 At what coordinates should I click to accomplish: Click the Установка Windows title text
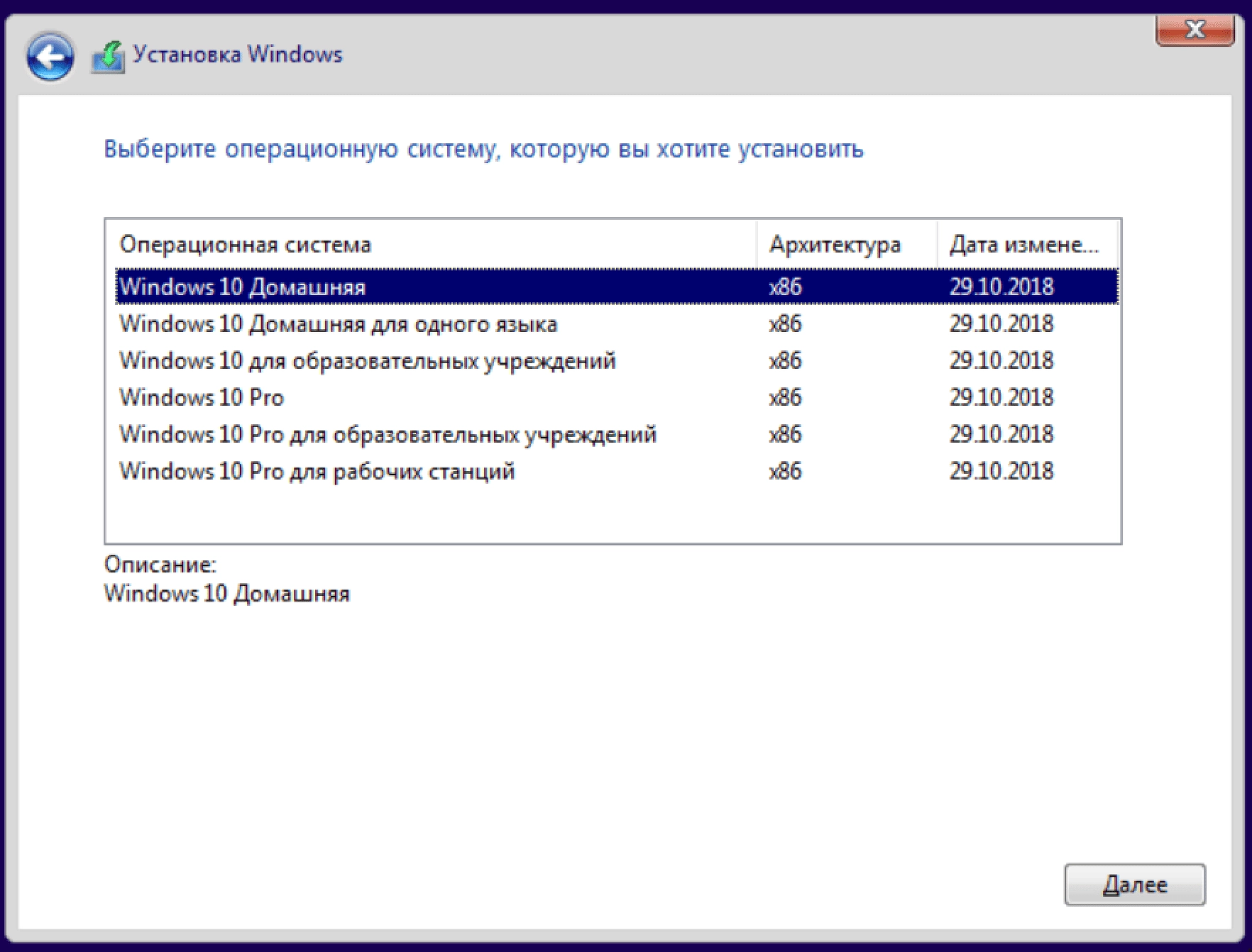[238, 55]
